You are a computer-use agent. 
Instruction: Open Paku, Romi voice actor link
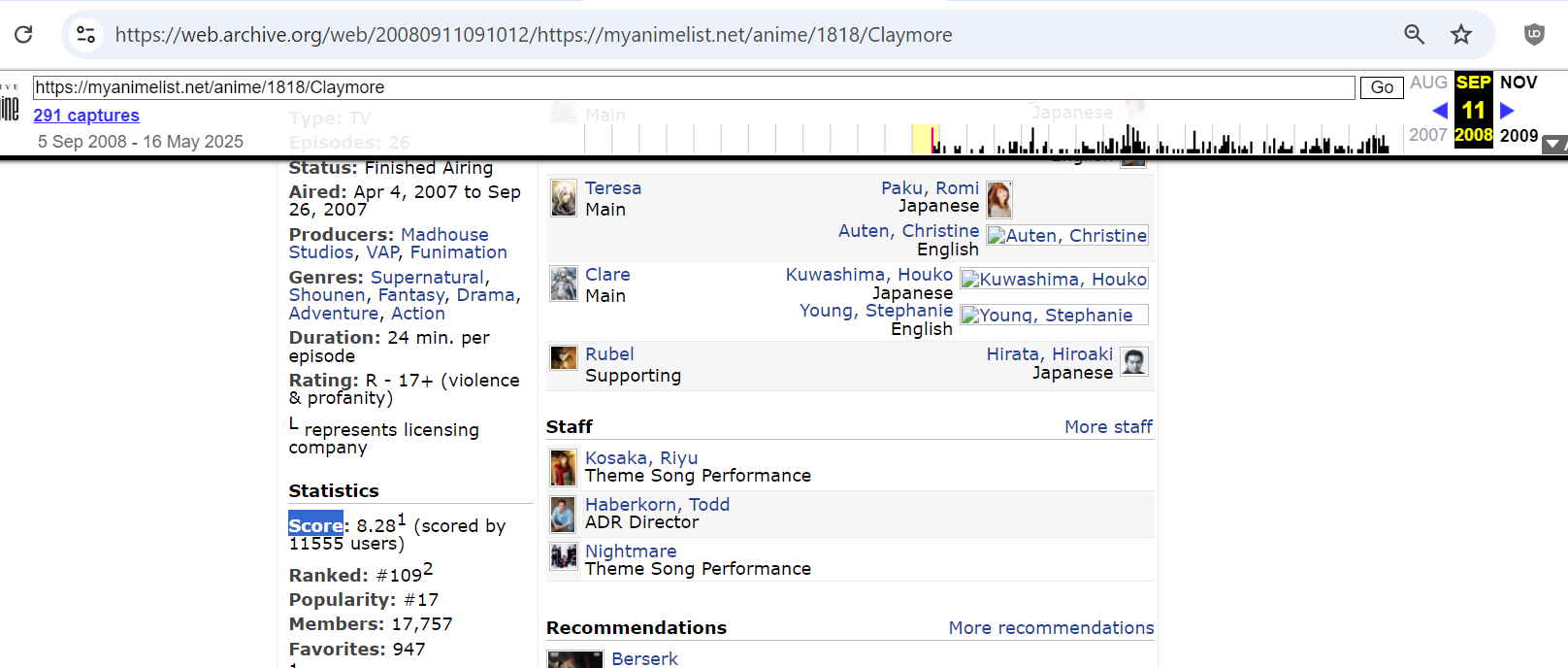point(930,188)
